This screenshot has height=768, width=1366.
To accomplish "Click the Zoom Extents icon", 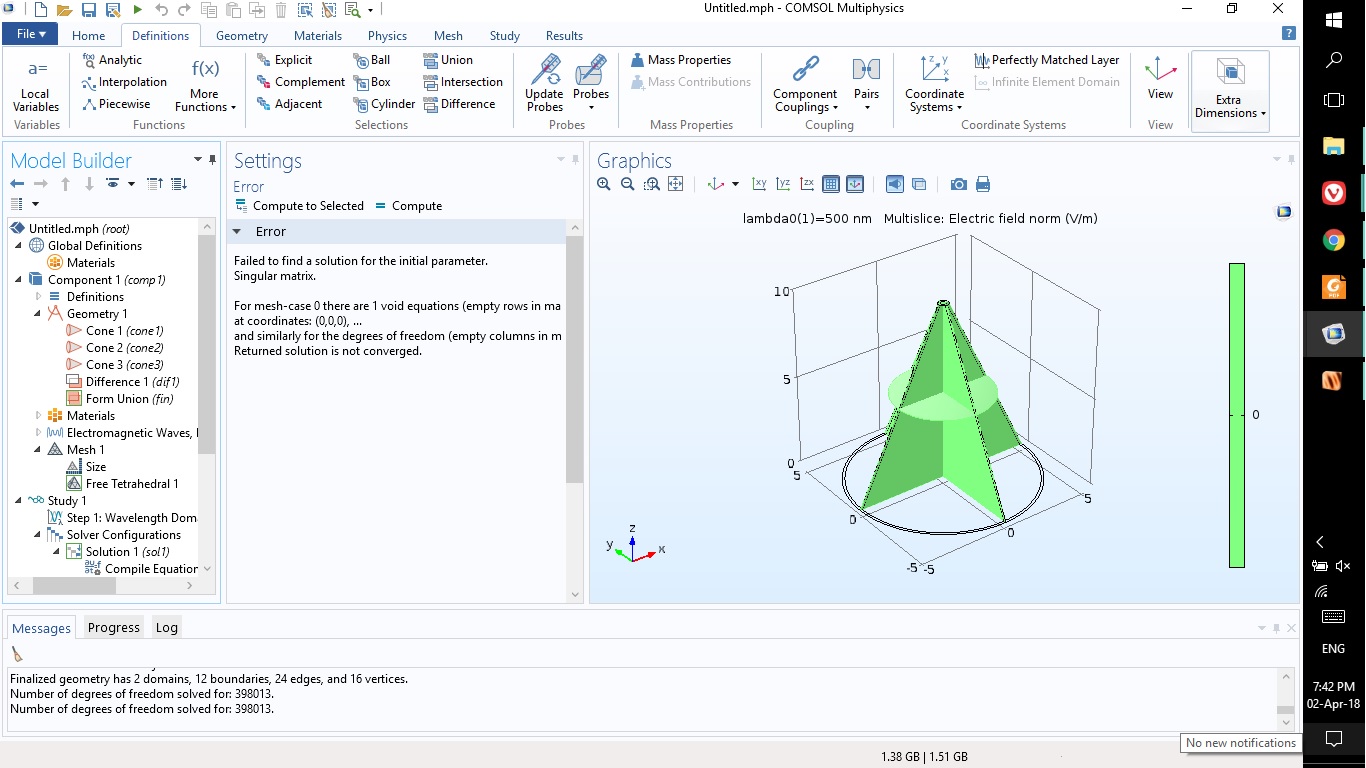I will 676,184.
